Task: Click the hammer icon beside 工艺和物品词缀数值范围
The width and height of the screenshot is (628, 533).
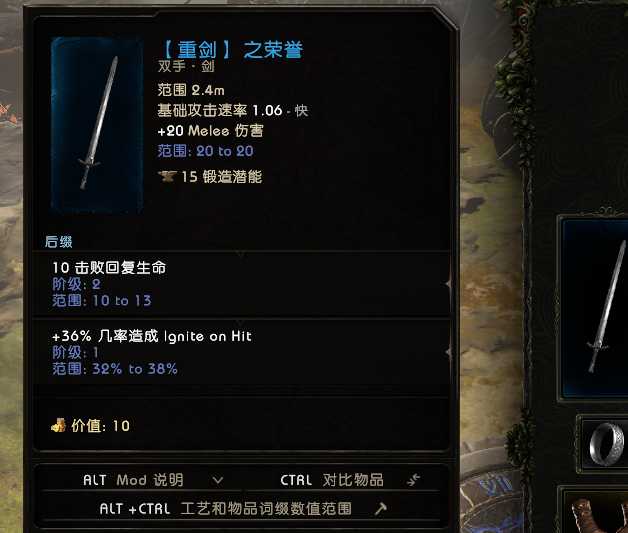Action: pos(380,509)
